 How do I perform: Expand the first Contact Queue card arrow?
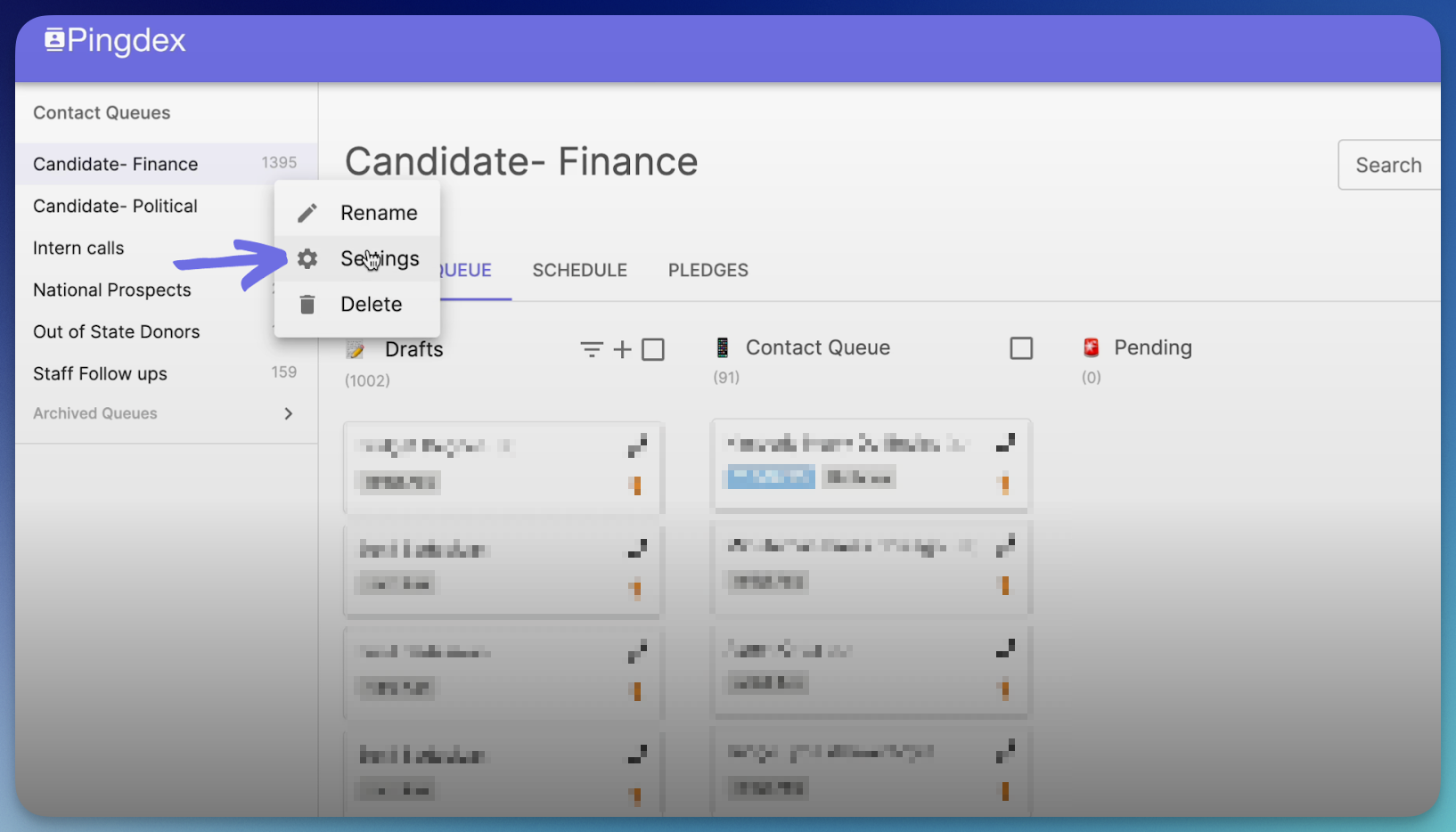point(1005,442)
